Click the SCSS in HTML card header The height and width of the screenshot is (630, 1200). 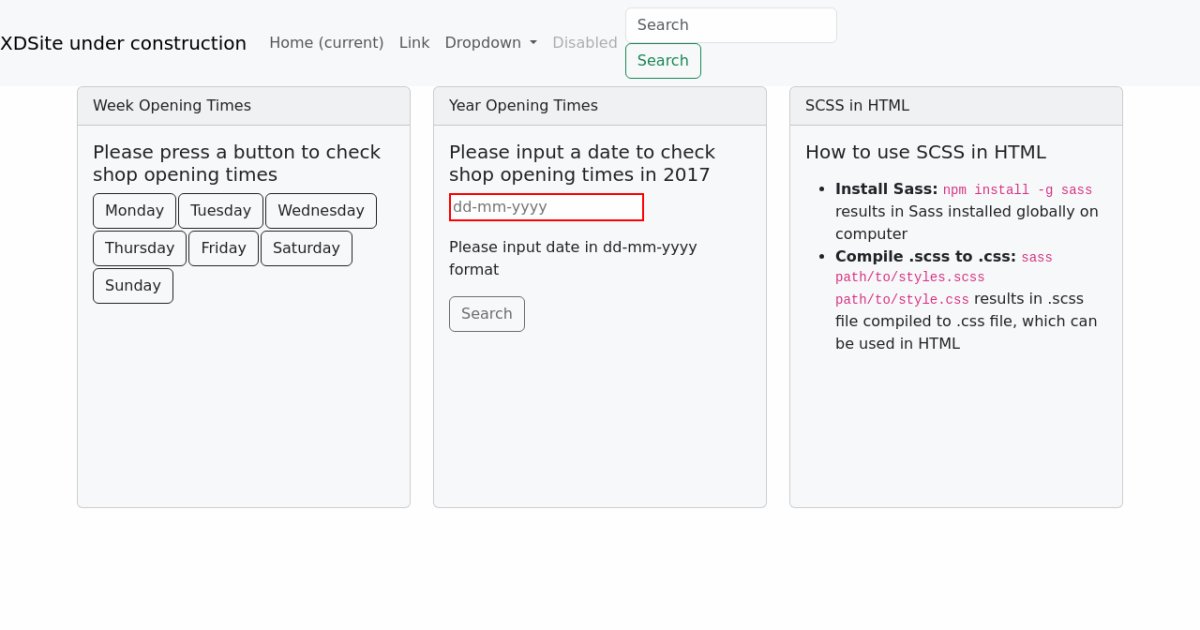[x=955, y=106]
